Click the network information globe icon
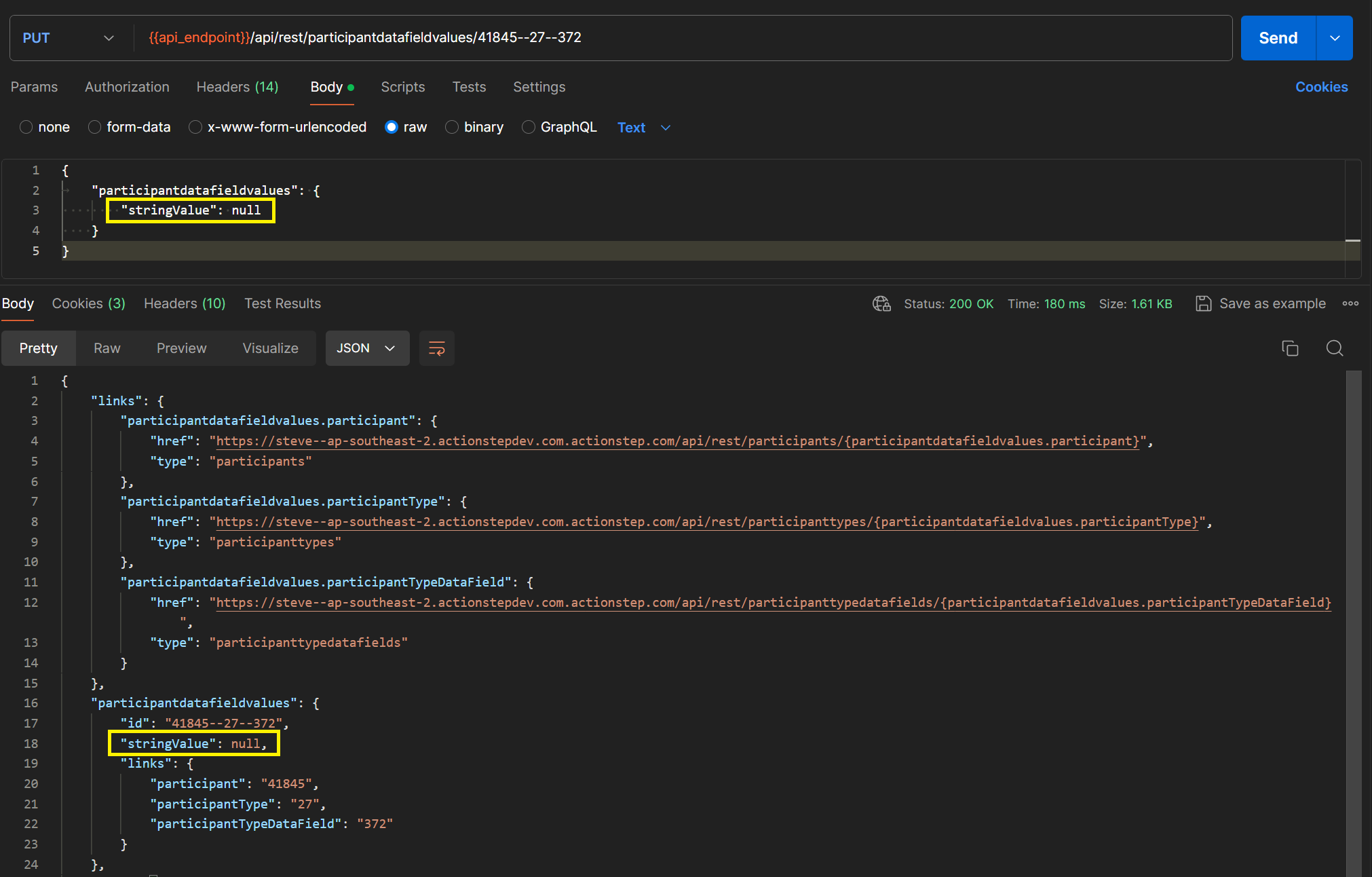The image size is (1372, 877). point(881,303)
